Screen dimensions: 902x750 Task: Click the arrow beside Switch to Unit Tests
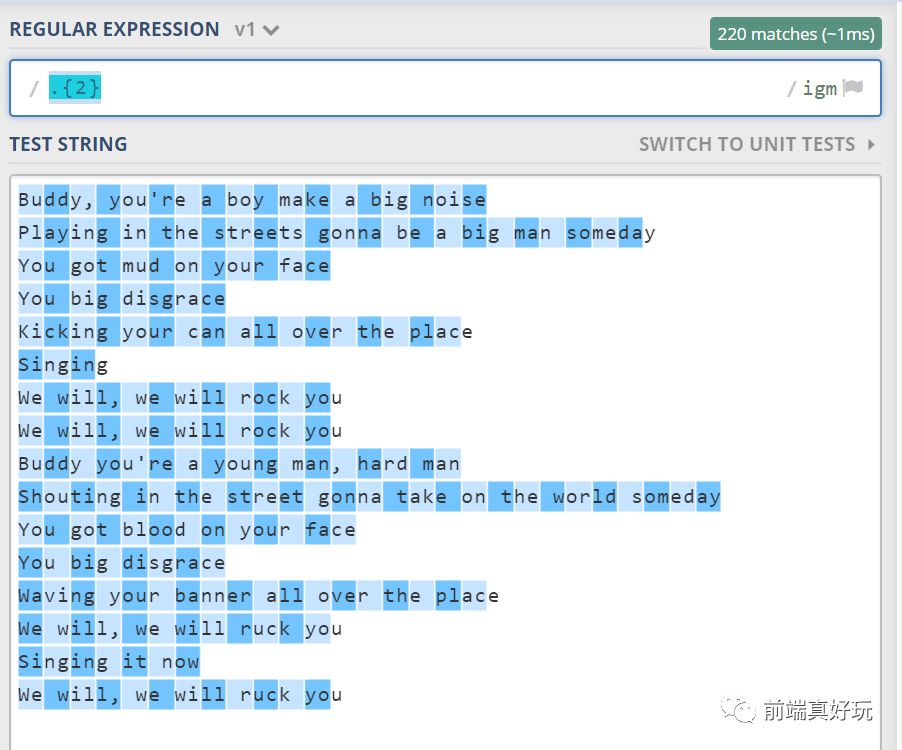(872, 144)
